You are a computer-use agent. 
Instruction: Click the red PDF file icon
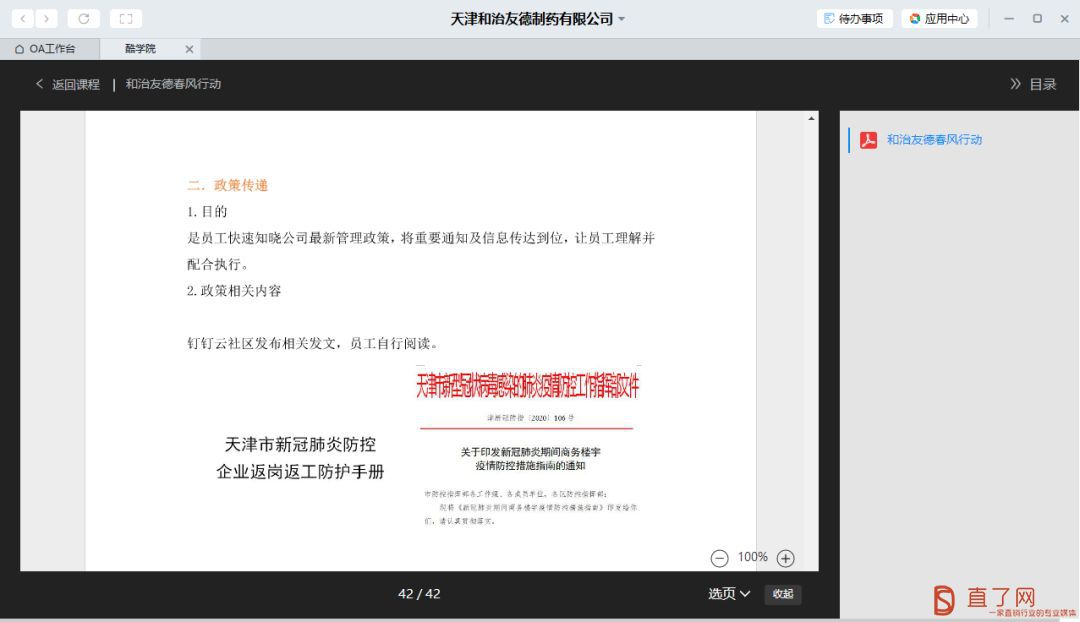(x=868, y=140)
